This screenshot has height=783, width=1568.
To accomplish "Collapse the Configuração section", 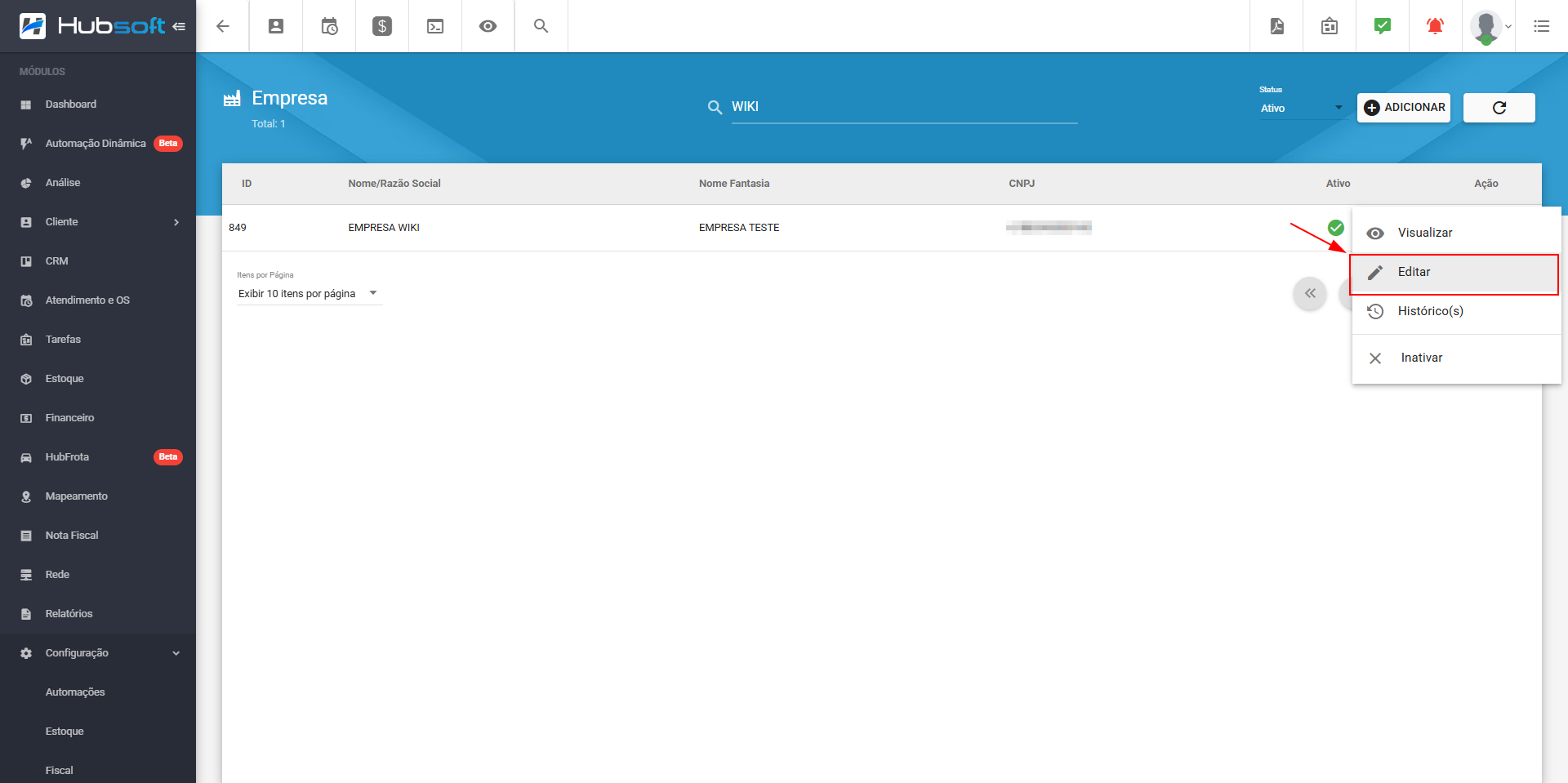I will 98,653.
